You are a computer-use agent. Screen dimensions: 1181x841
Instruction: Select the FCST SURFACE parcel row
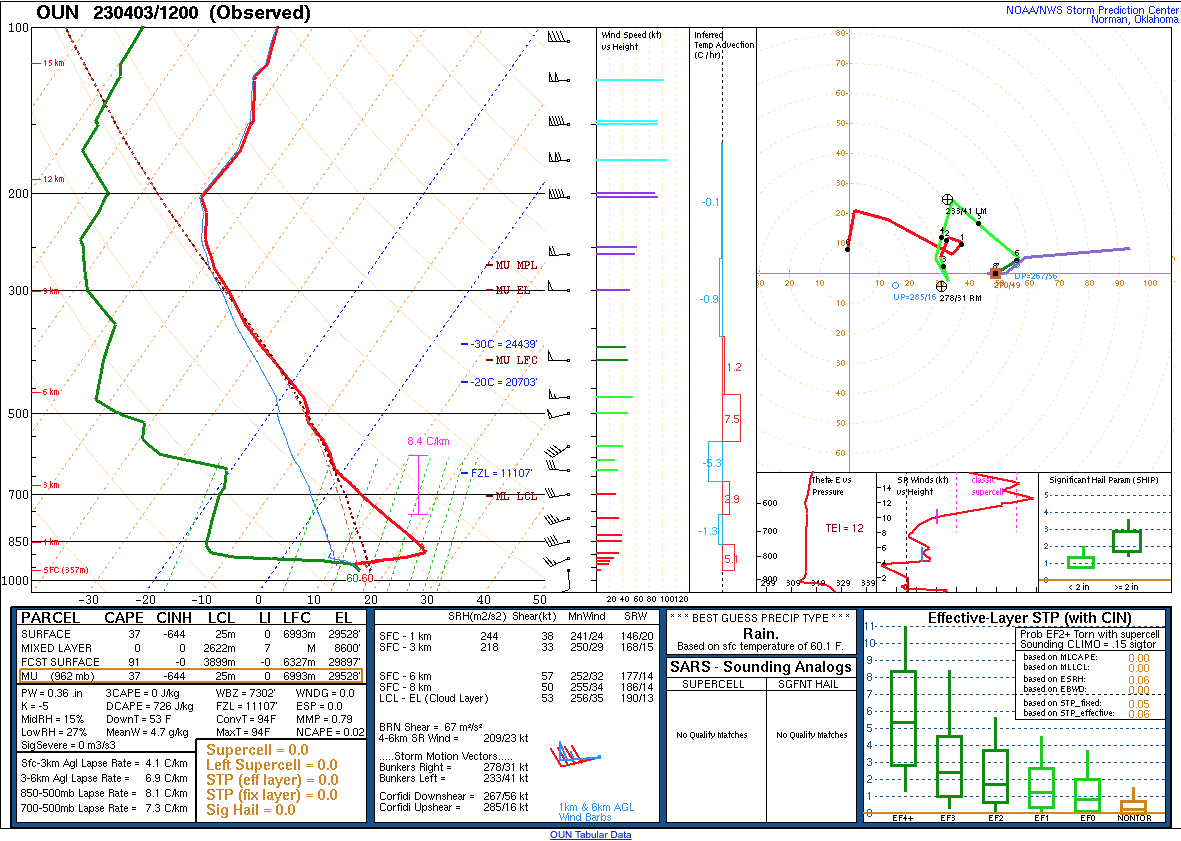(191, 662)
